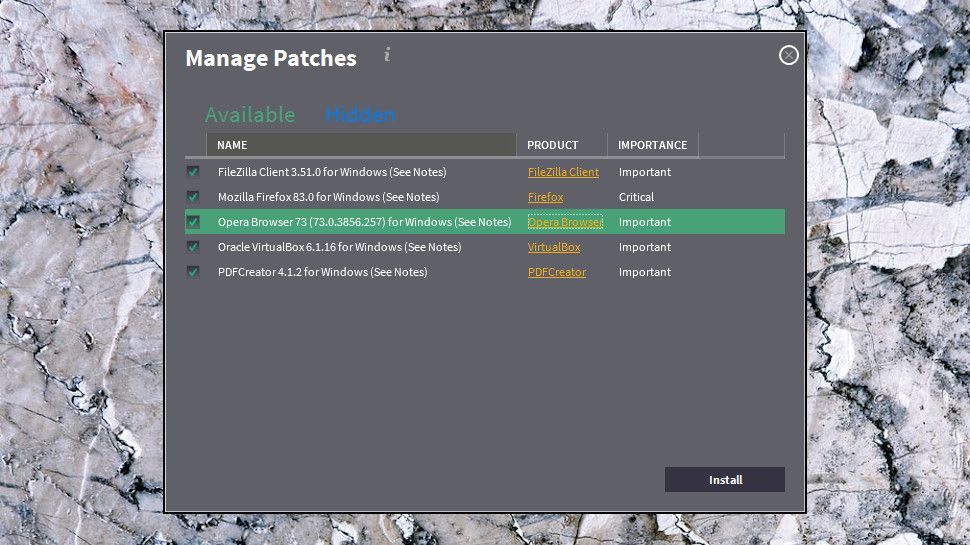Open the Firefox product link
This screenshot has width=970, height=545.
coord(546,197)
